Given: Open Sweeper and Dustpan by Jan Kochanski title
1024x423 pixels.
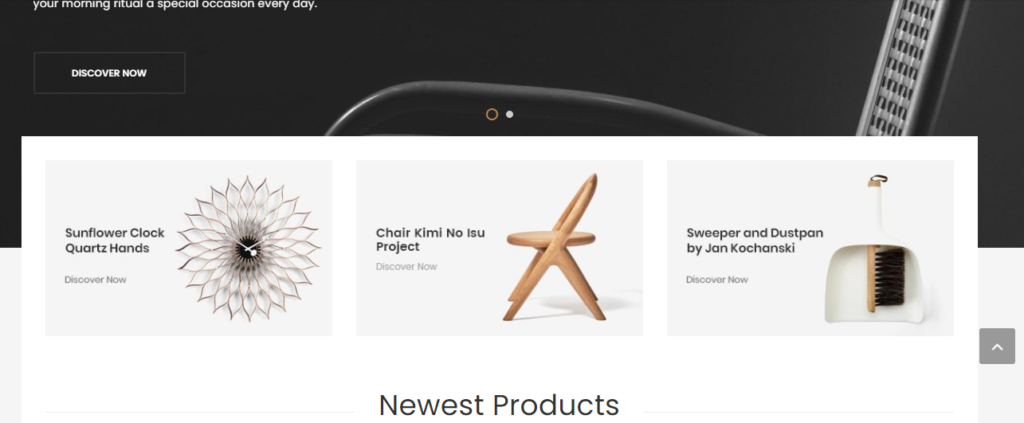Looking at the screenshot, I should [754, 240].
